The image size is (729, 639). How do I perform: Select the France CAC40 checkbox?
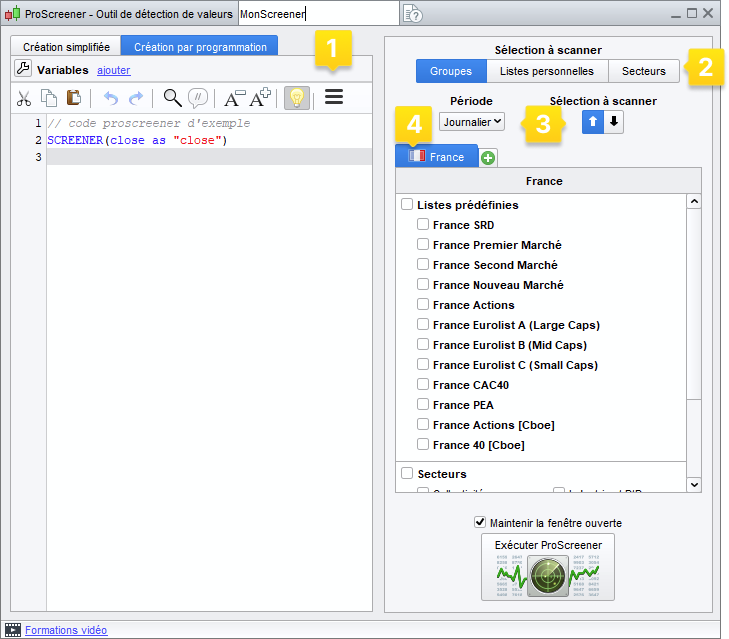(x=423, y=384)
